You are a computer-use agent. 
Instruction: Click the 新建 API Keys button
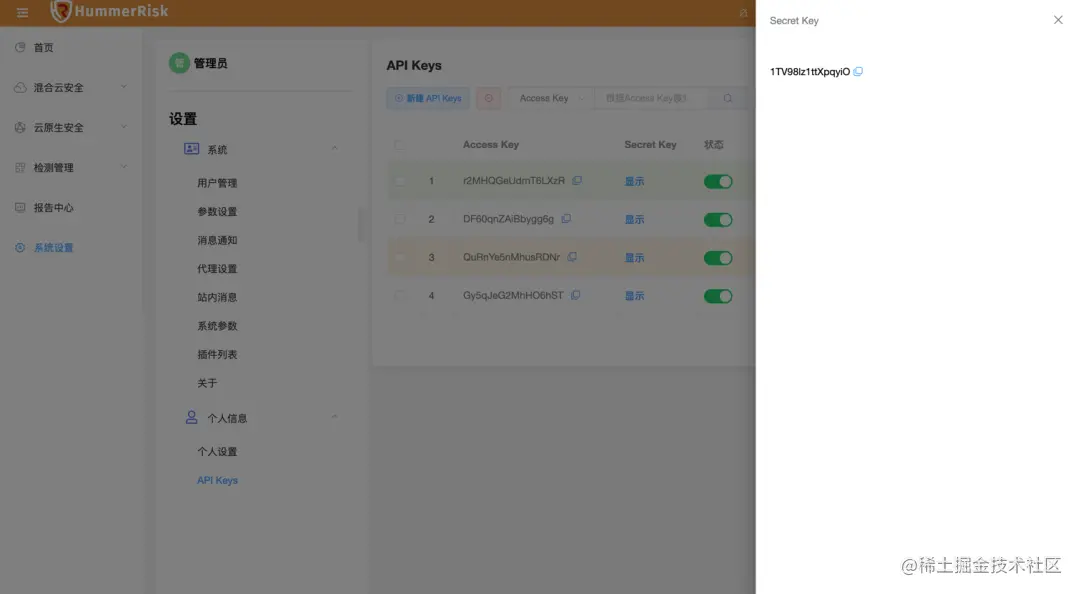[x=428, y=98]
